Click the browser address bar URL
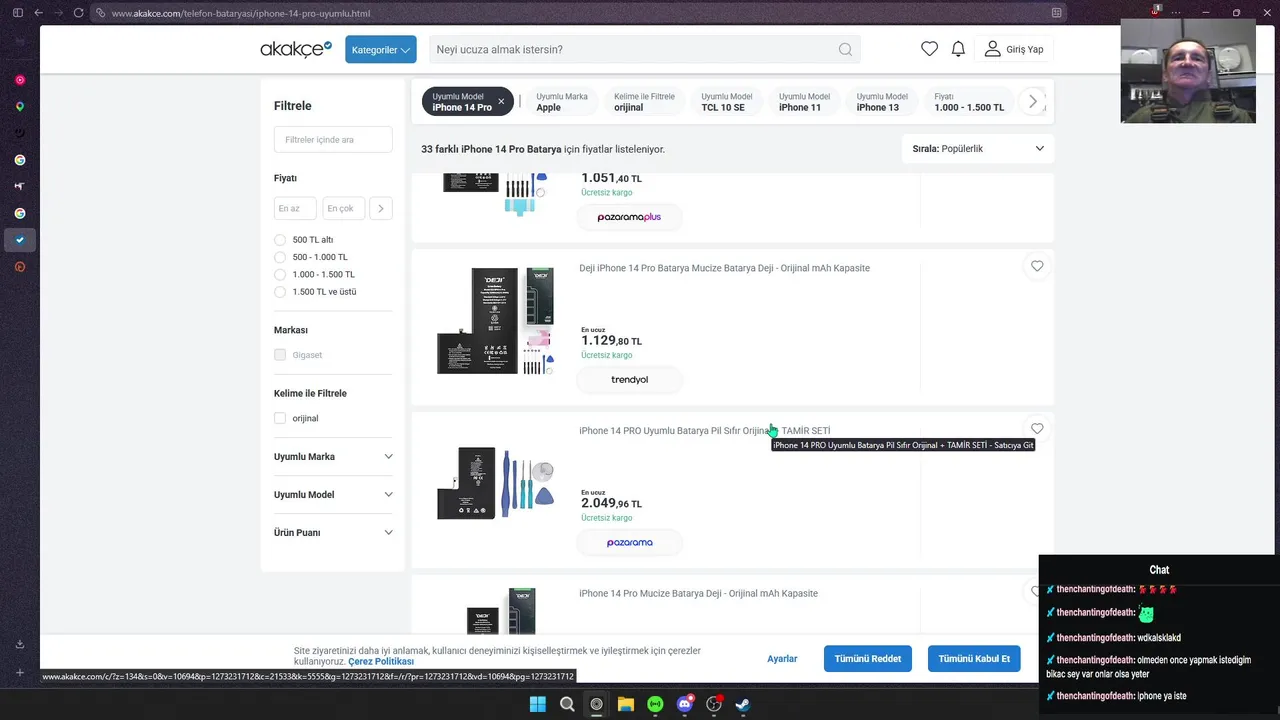 (x=240, y=13)
